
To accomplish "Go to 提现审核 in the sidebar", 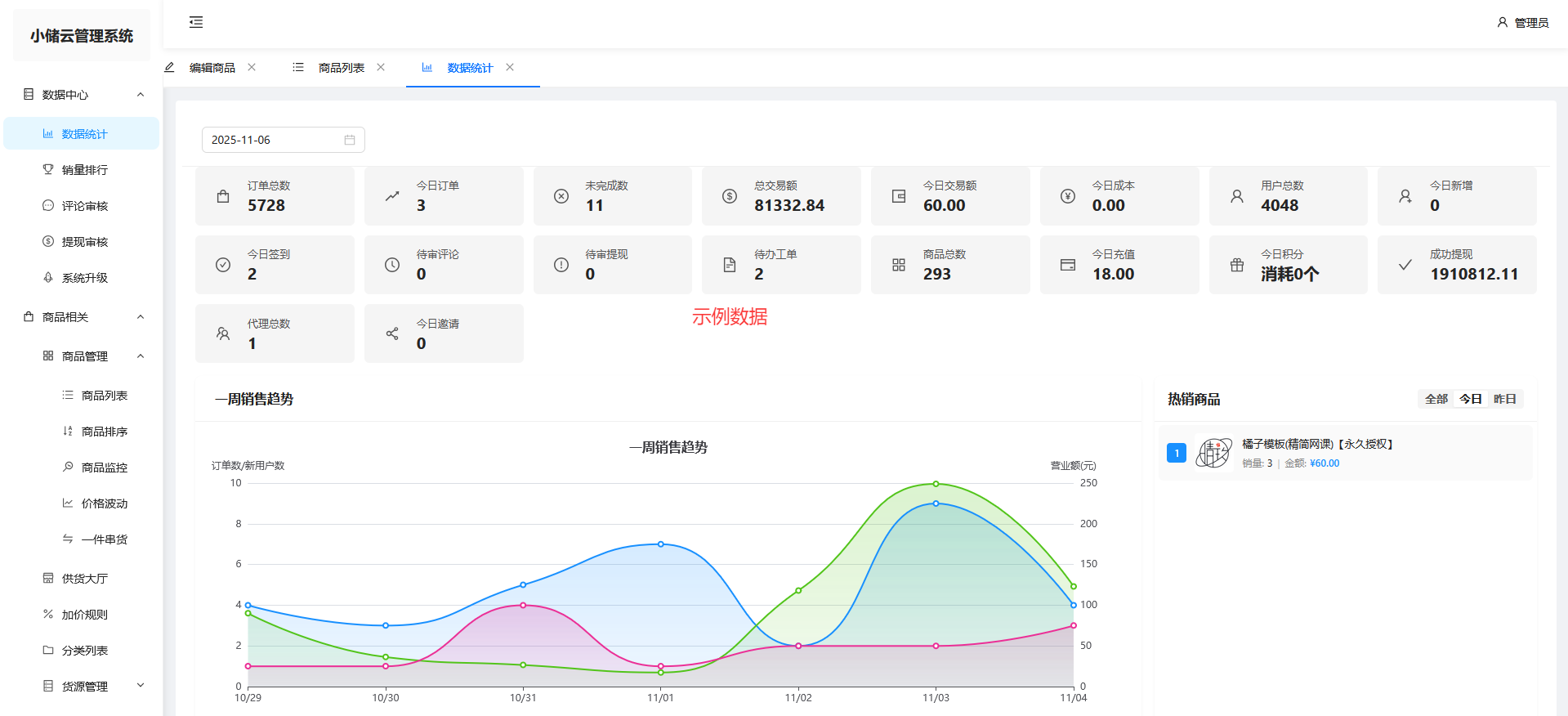I will click(x=85, y=242).
